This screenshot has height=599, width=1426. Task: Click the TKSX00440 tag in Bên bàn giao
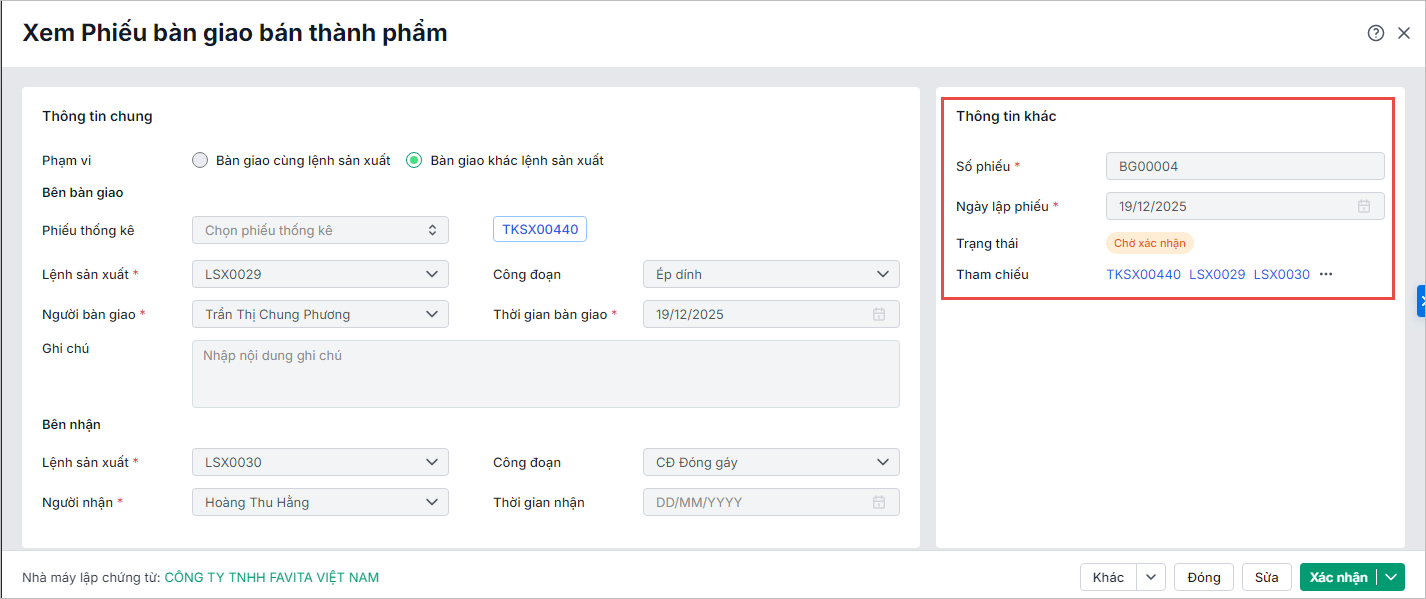point(540,230)
